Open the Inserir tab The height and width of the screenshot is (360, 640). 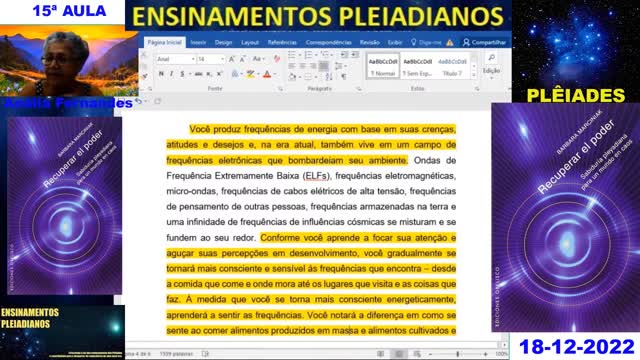pyautogui.click(x=198, y=42)
